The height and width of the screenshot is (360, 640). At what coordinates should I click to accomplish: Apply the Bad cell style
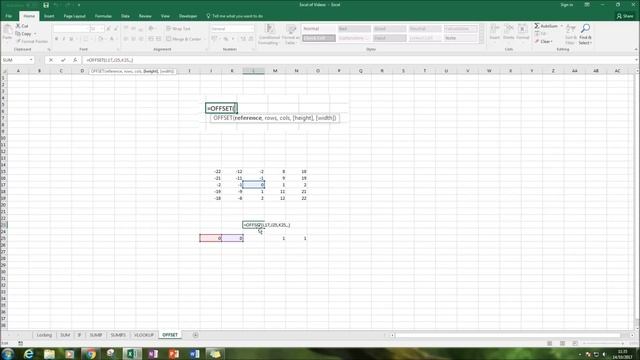[x=354, y=29]
